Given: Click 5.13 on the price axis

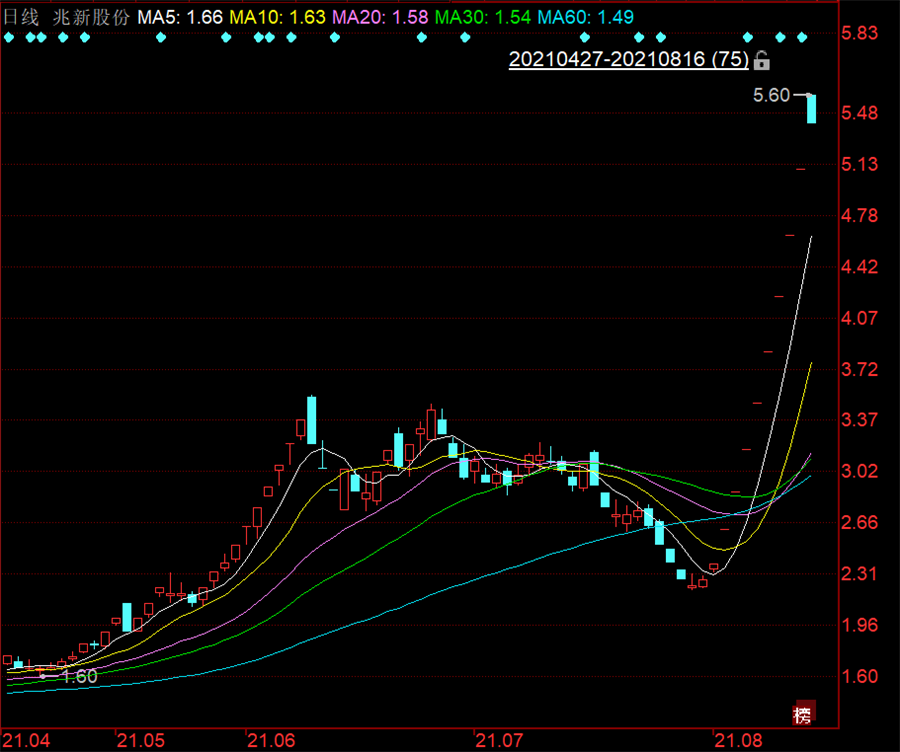Looking at the screenshot, I should tap(859, 164).
